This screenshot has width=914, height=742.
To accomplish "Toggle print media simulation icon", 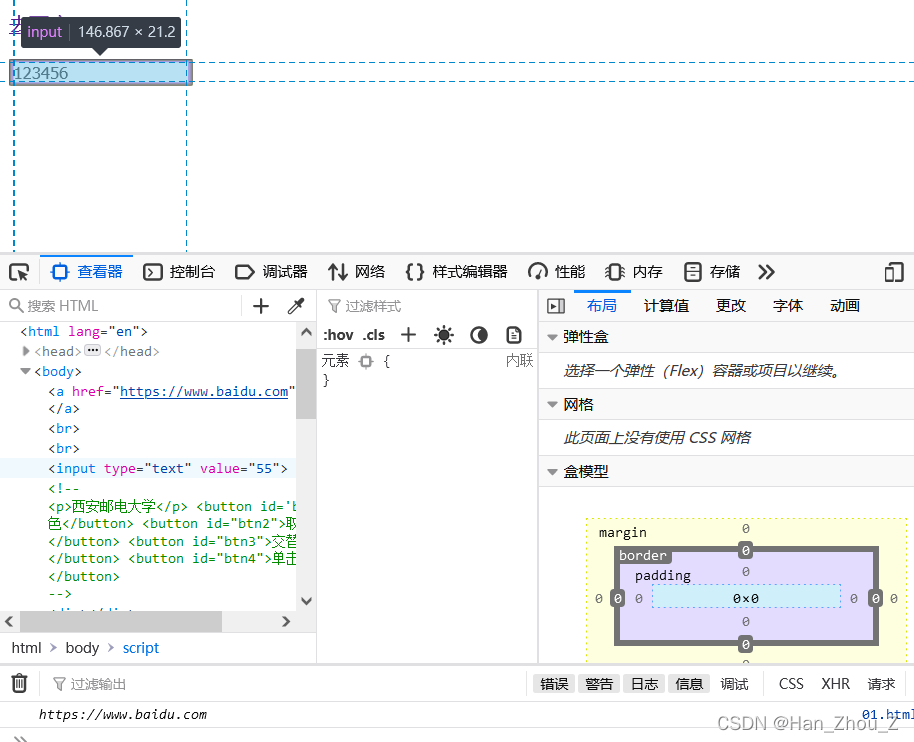I will tap(514, 335).
